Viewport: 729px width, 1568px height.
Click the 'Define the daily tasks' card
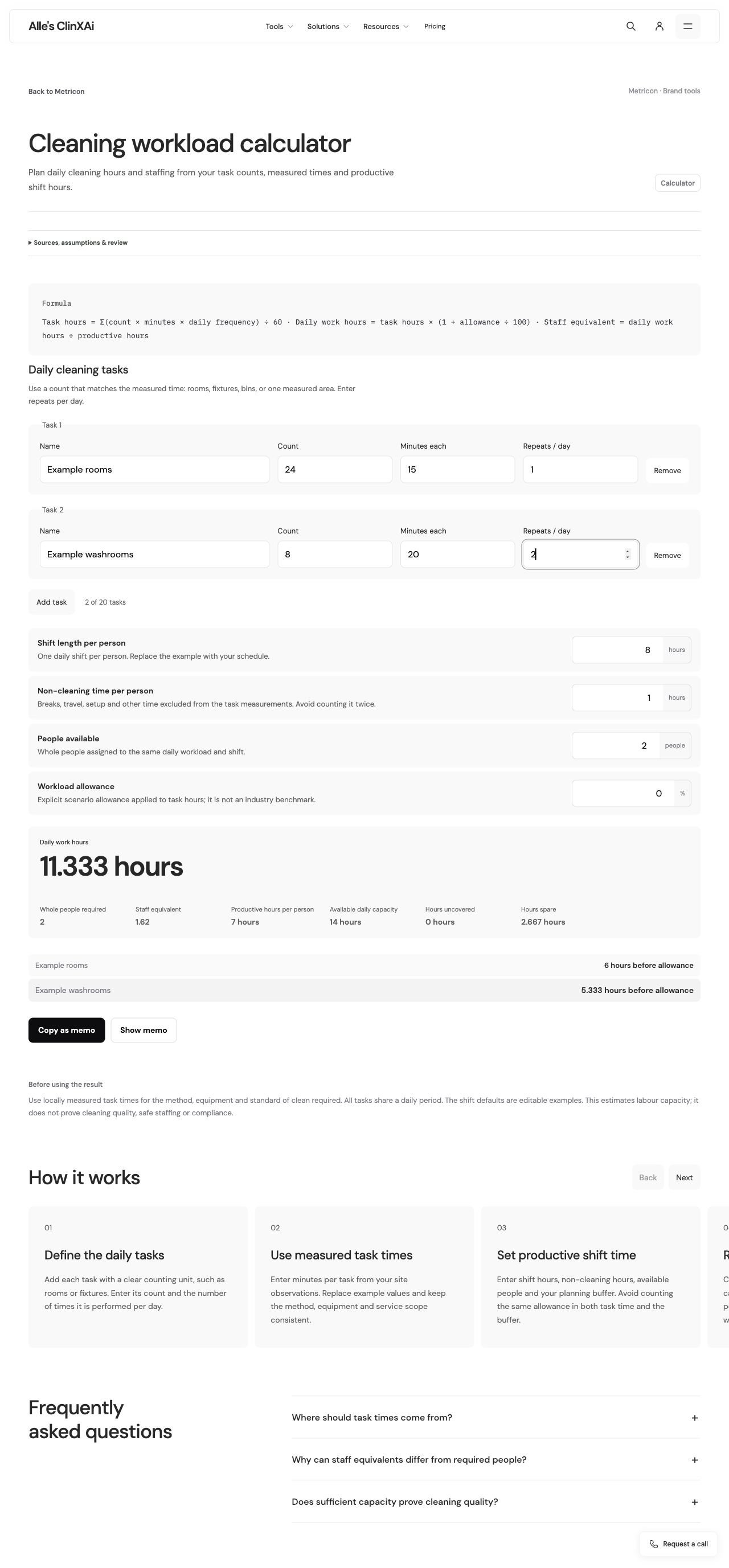(x=138, y=1276)
